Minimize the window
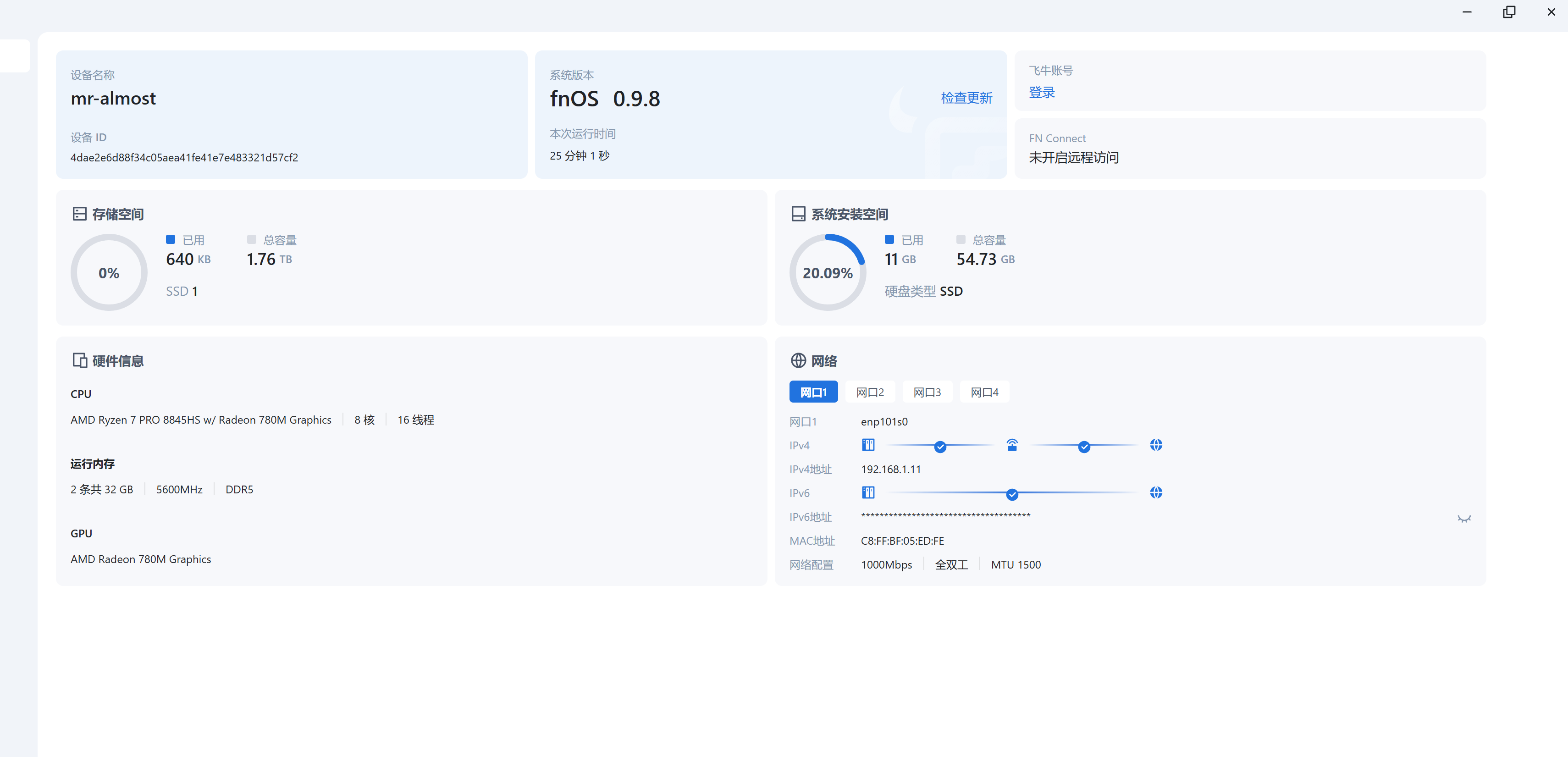Screen dimensions: 1568x757 1467,12
